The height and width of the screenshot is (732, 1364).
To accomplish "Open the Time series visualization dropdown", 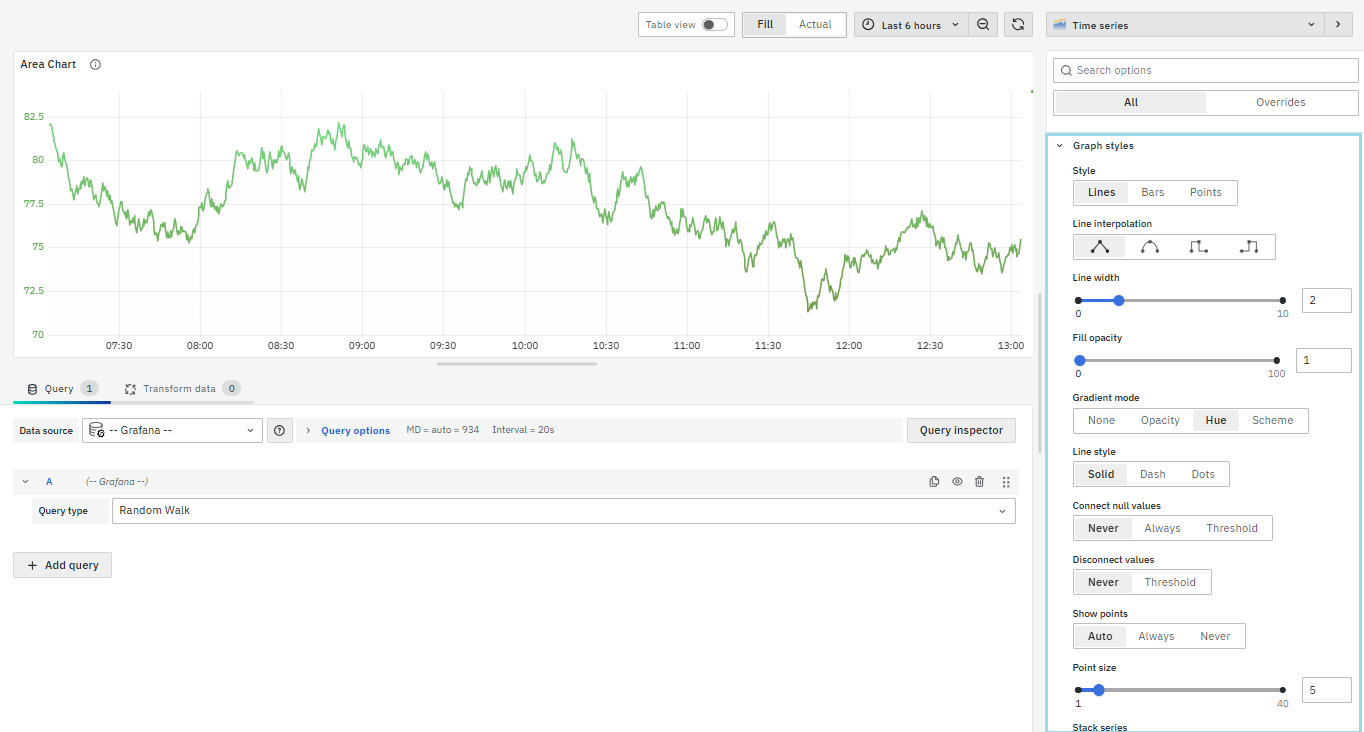I will 1184,25.
